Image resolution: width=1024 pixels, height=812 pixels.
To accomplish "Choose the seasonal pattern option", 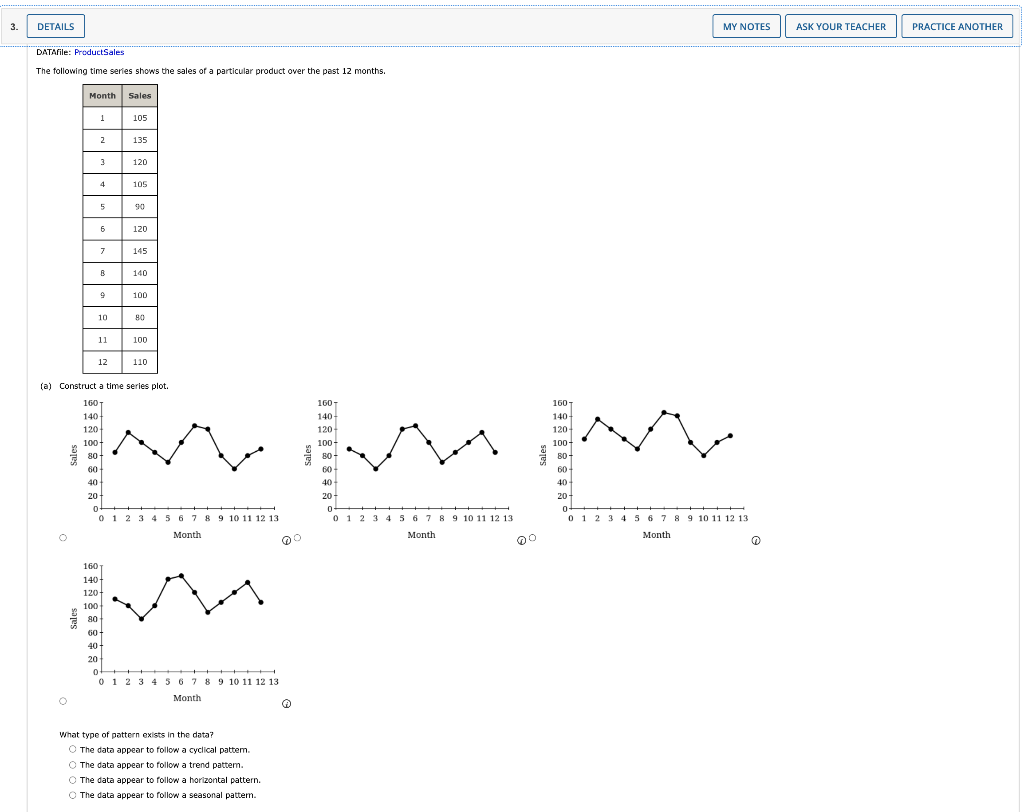I will pos(72,794).
